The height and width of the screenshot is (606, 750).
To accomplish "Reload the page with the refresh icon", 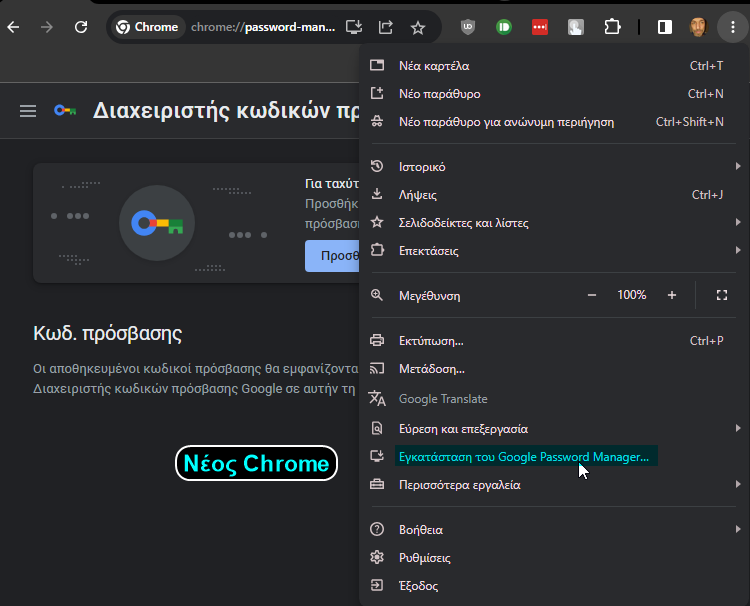I will click(81, 27).
